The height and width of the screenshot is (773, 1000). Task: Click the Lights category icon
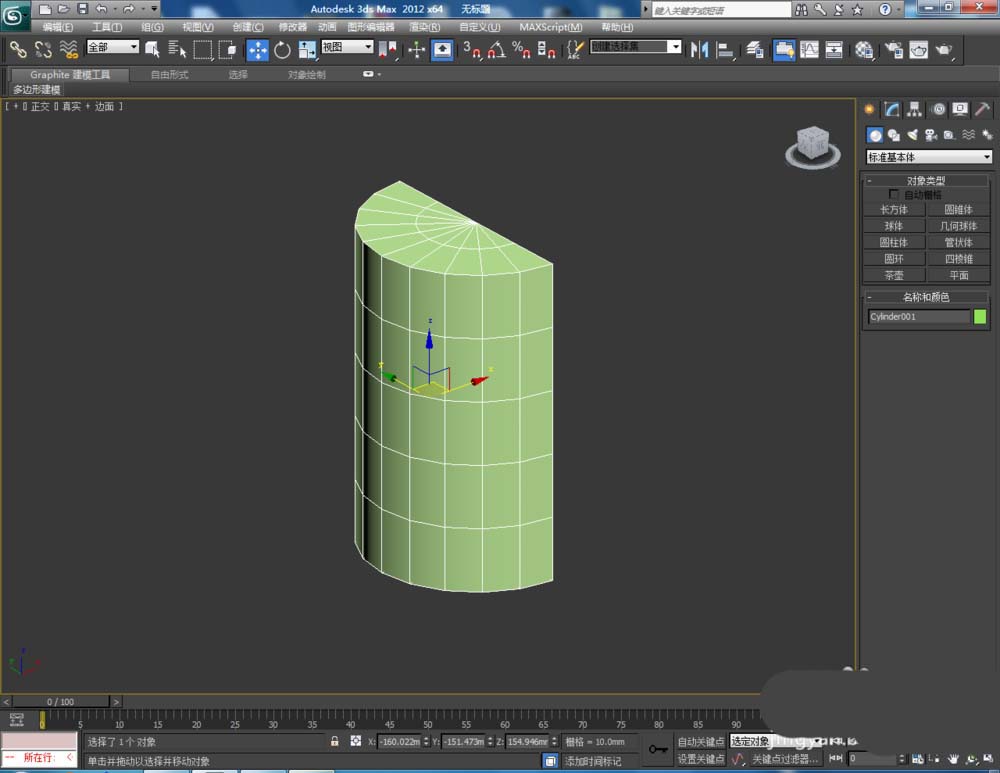(911, 135)
